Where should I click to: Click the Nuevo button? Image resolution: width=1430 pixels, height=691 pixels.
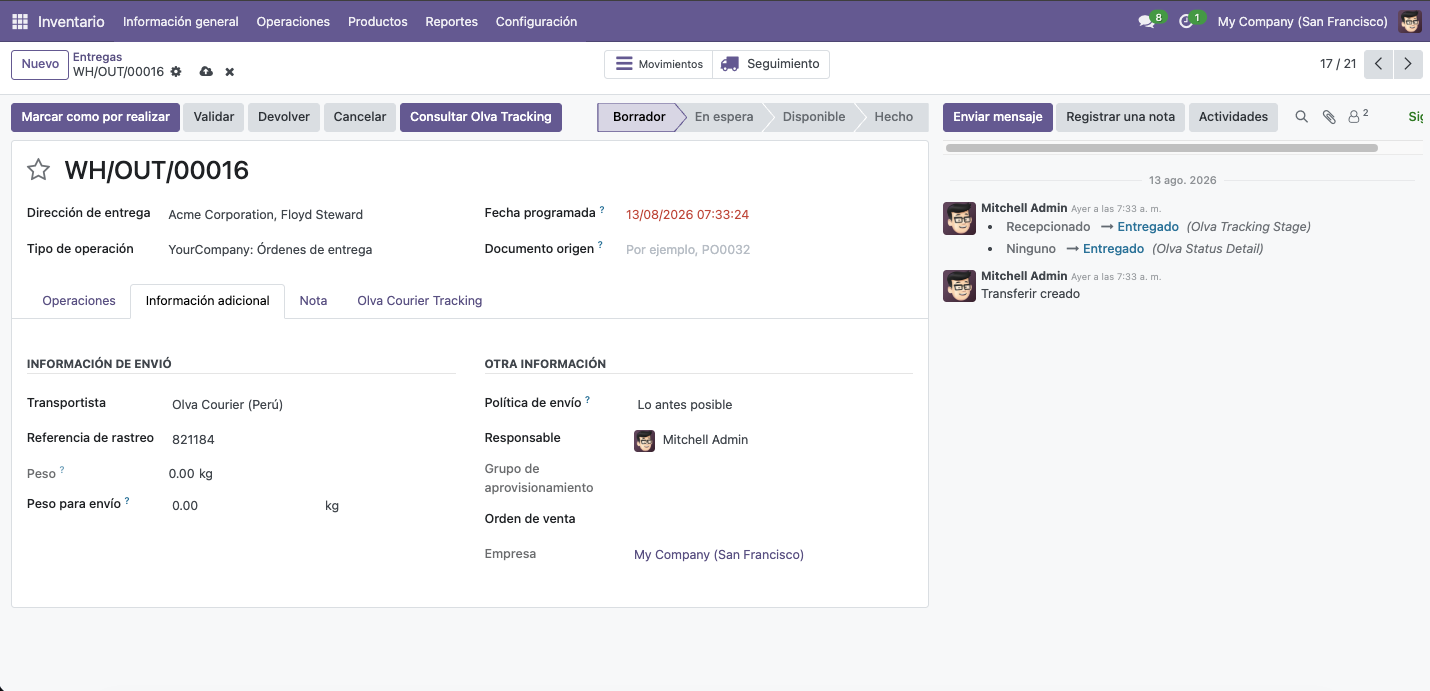[40, 64]
